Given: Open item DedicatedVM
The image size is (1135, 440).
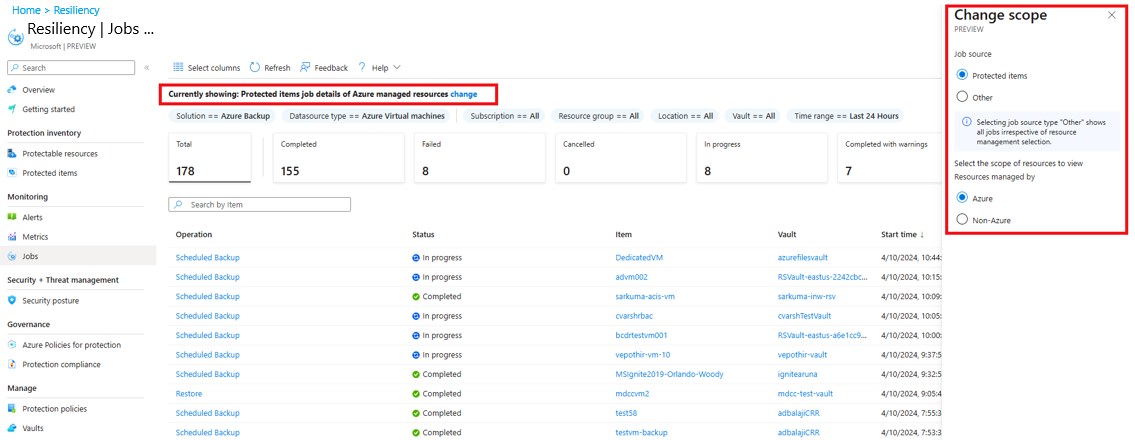Looking at the screenshot, I should click(640, 257).
